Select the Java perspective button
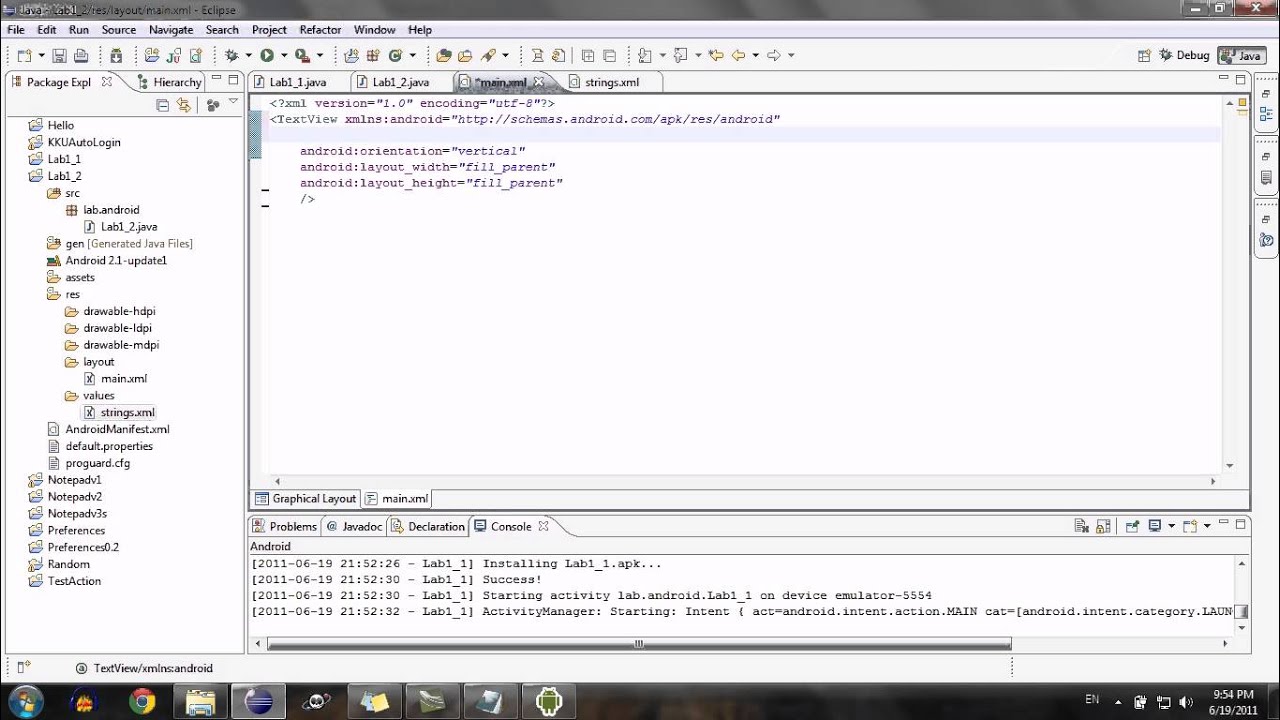 click(x=1241, y=56)
